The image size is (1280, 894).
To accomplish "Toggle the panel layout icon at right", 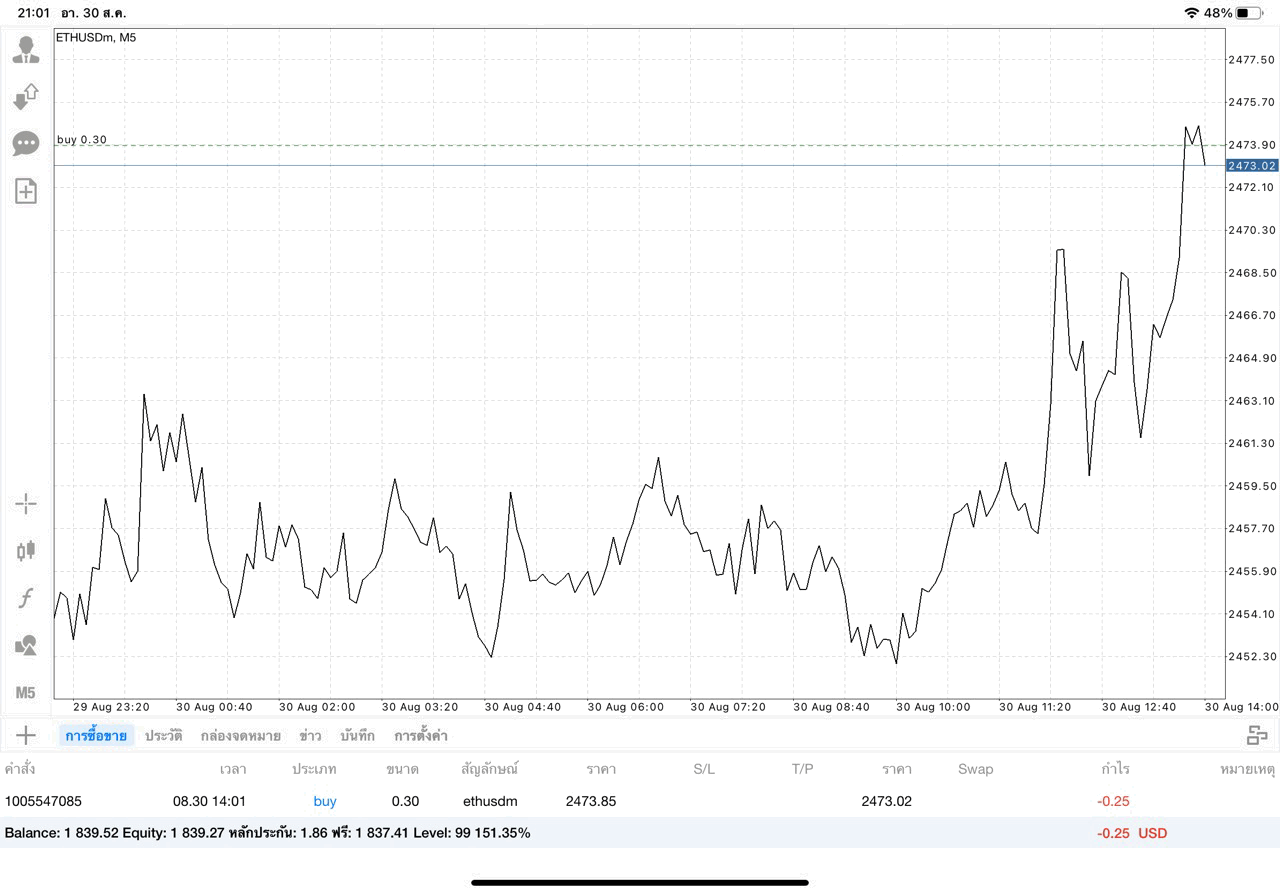I will (1257, 736).
